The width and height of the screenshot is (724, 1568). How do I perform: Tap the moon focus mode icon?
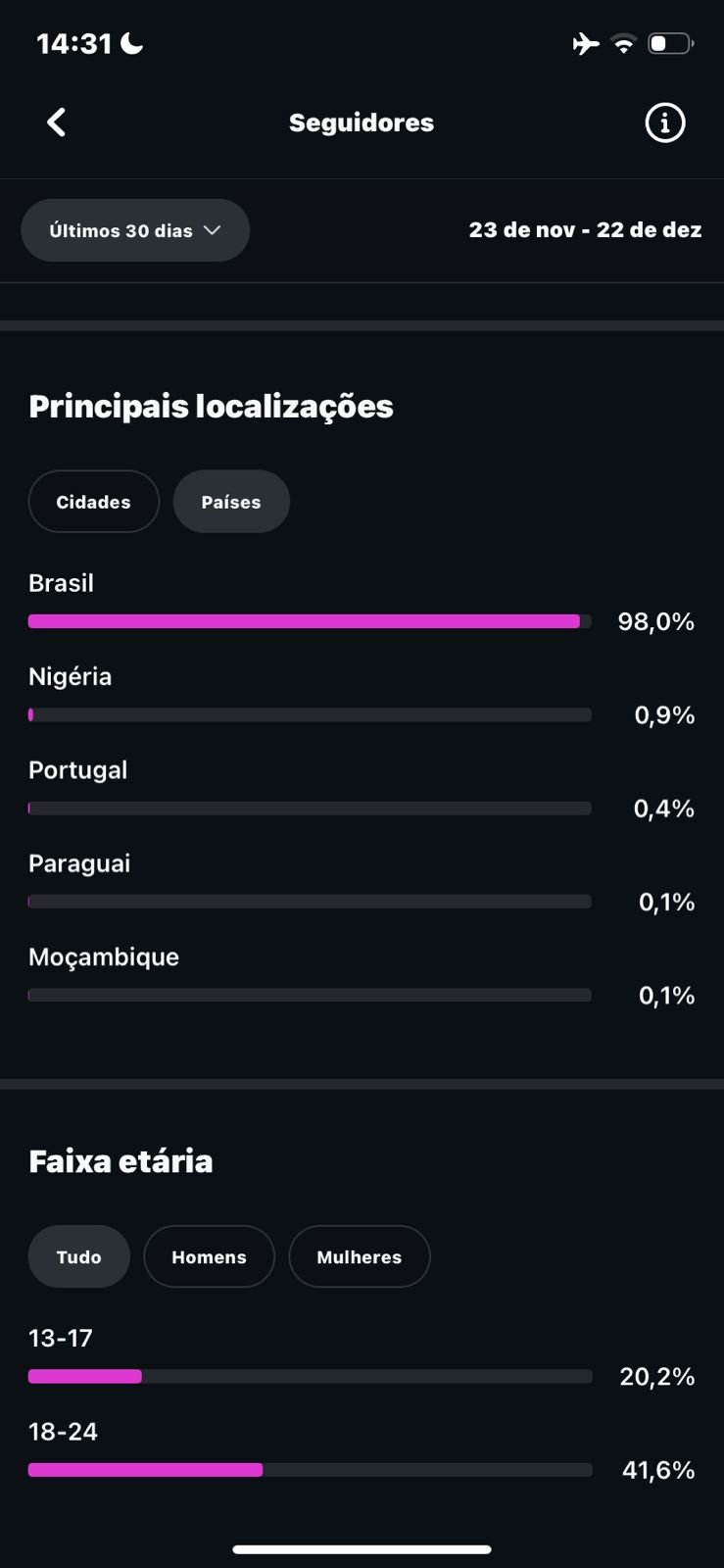point(131,43)
